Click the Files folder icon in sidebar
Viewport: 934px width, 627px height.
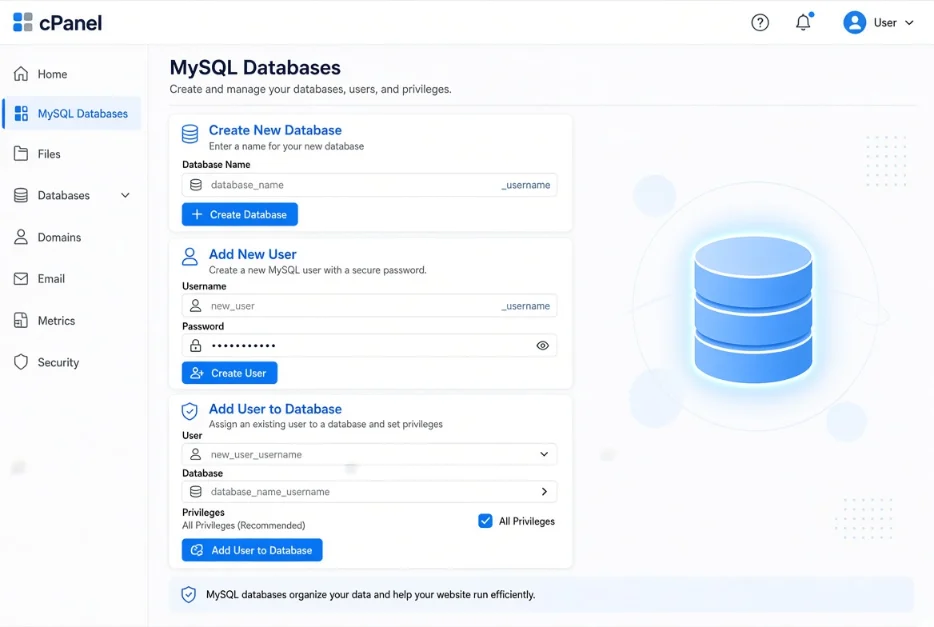click(21, 154)
